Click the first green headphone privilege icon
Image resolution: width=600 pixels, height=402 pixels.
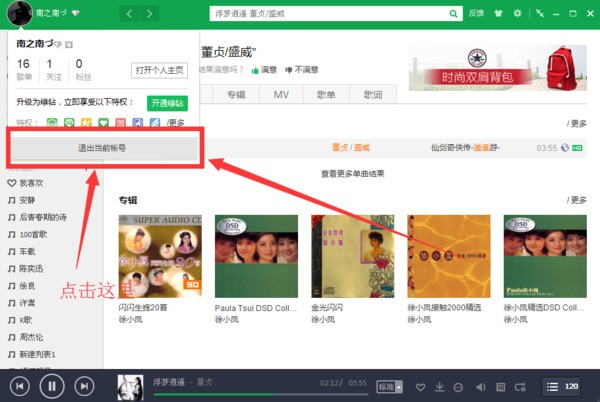[x=52, y=123]
